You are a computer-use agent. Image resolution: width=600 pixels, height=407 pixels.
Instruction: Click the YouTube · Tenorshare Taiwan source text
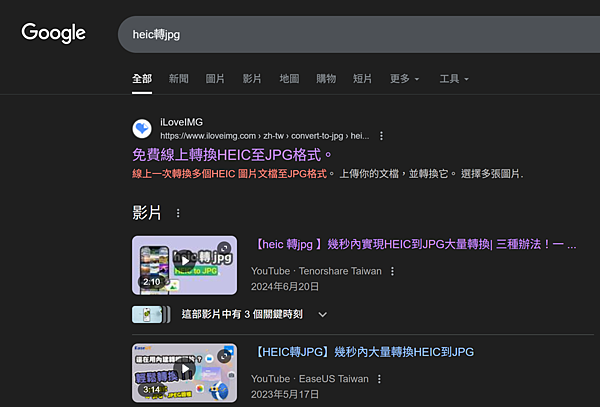coord(316,271)
